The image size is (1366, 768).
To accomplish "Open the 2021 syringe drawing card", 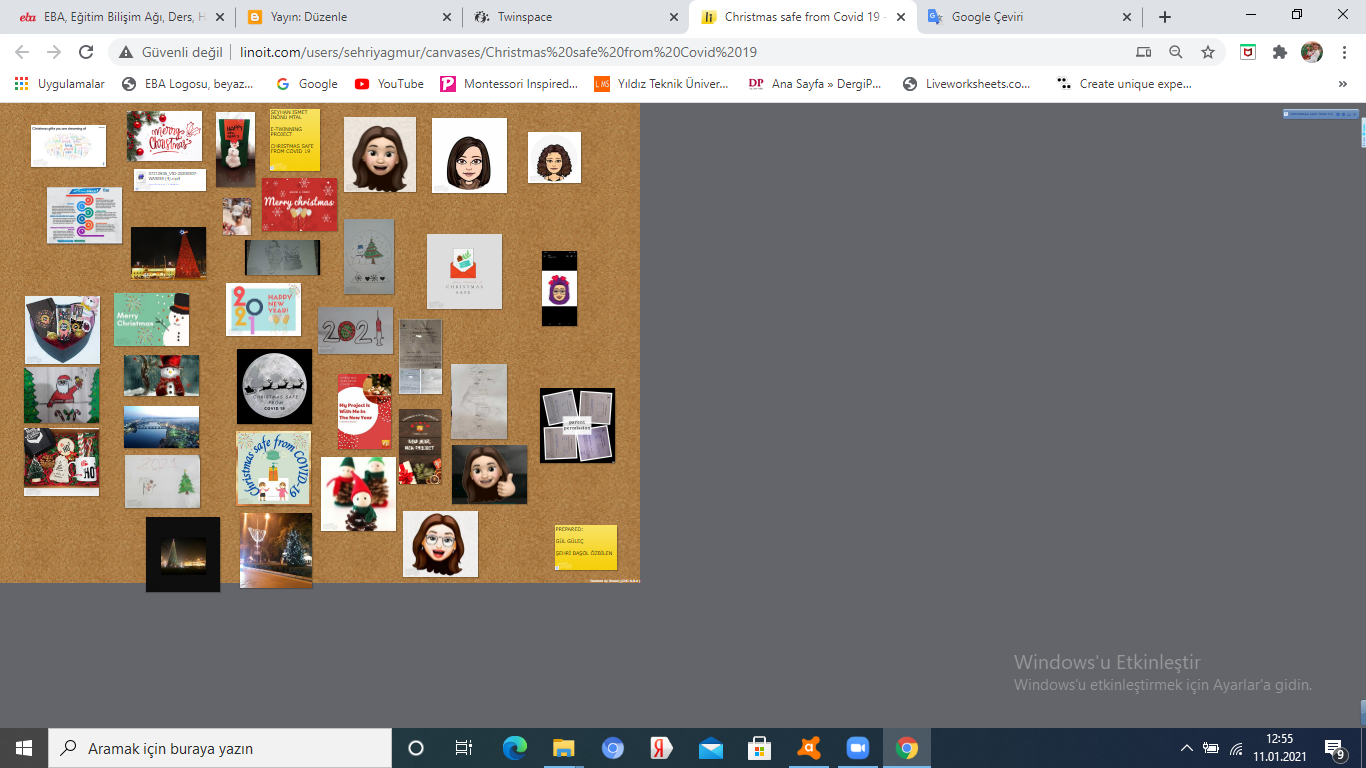I will [355, 330].
